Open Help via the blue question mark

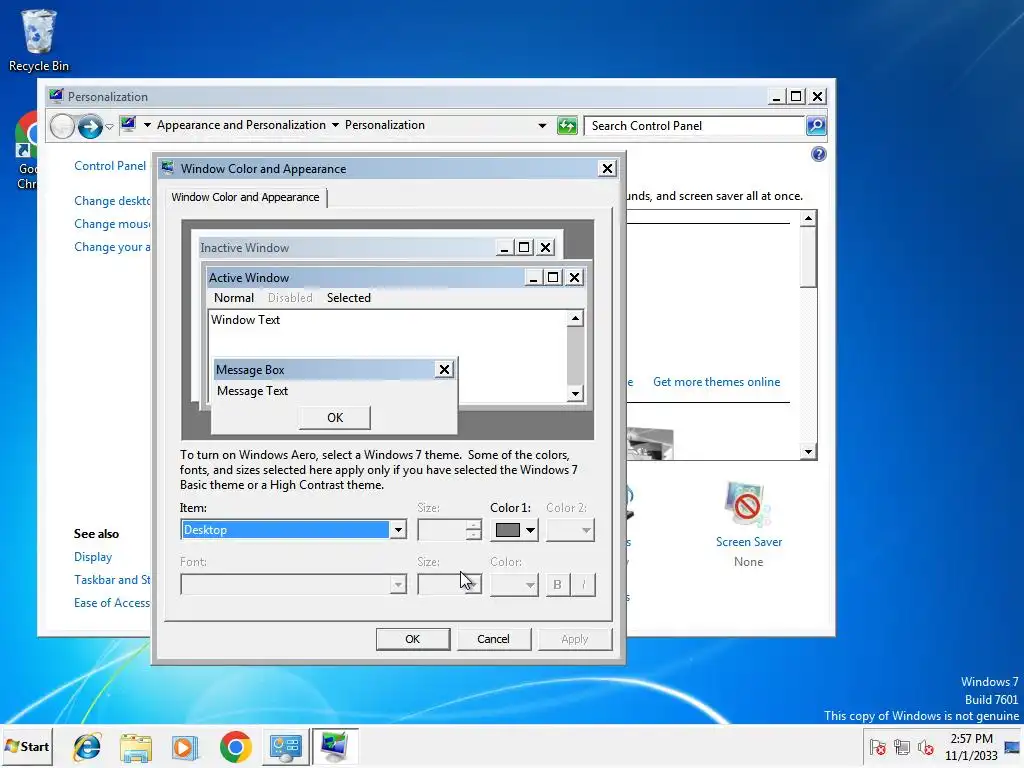(818, 154)
